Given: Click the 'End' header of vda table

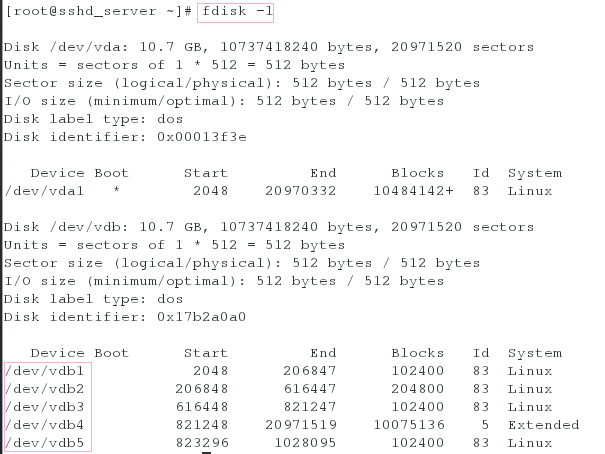Looking at the screenshot, I should point(323,173).
